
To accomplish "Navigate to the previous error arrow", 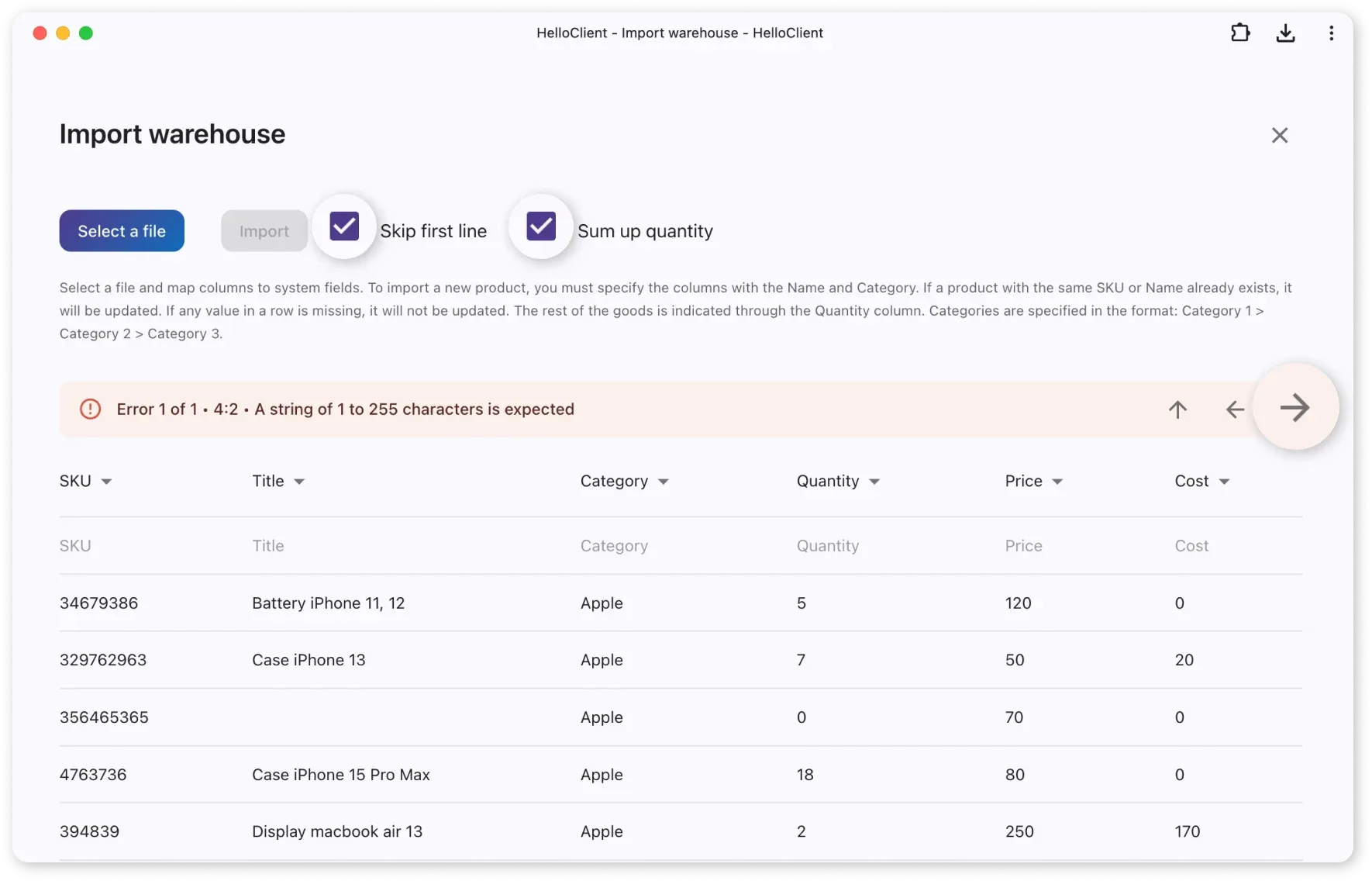I will point(1234,409).
